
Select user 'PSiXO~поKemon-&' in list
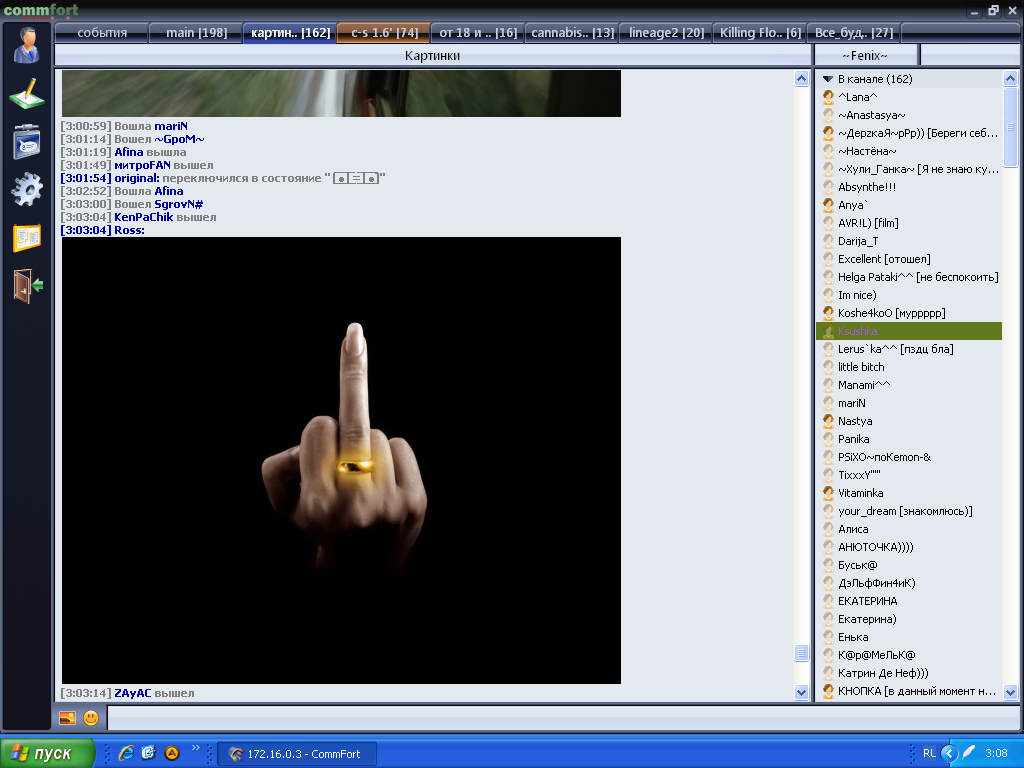909,457
